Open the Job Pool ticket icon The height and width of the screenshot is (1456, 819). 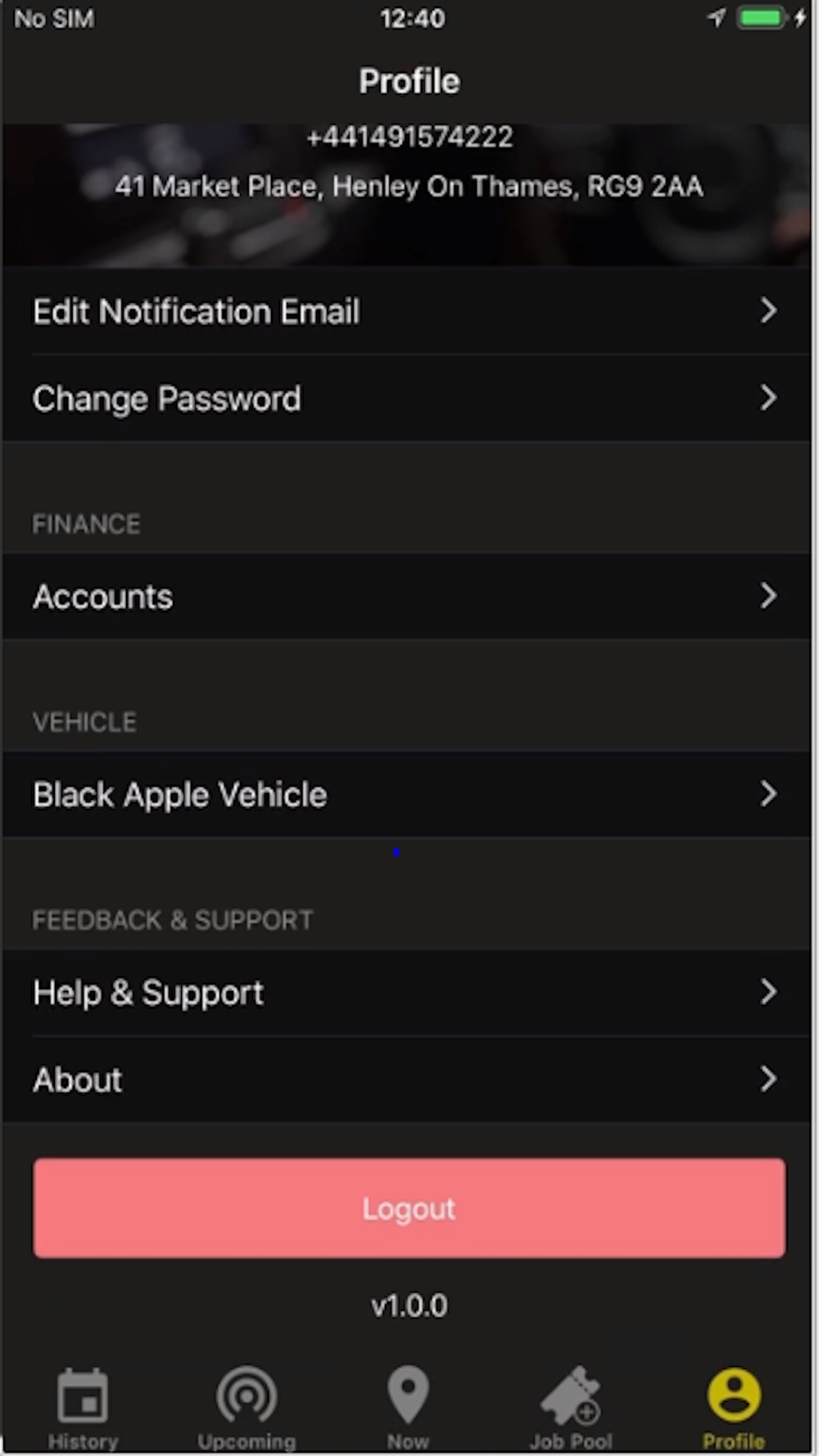(571, 1395)
